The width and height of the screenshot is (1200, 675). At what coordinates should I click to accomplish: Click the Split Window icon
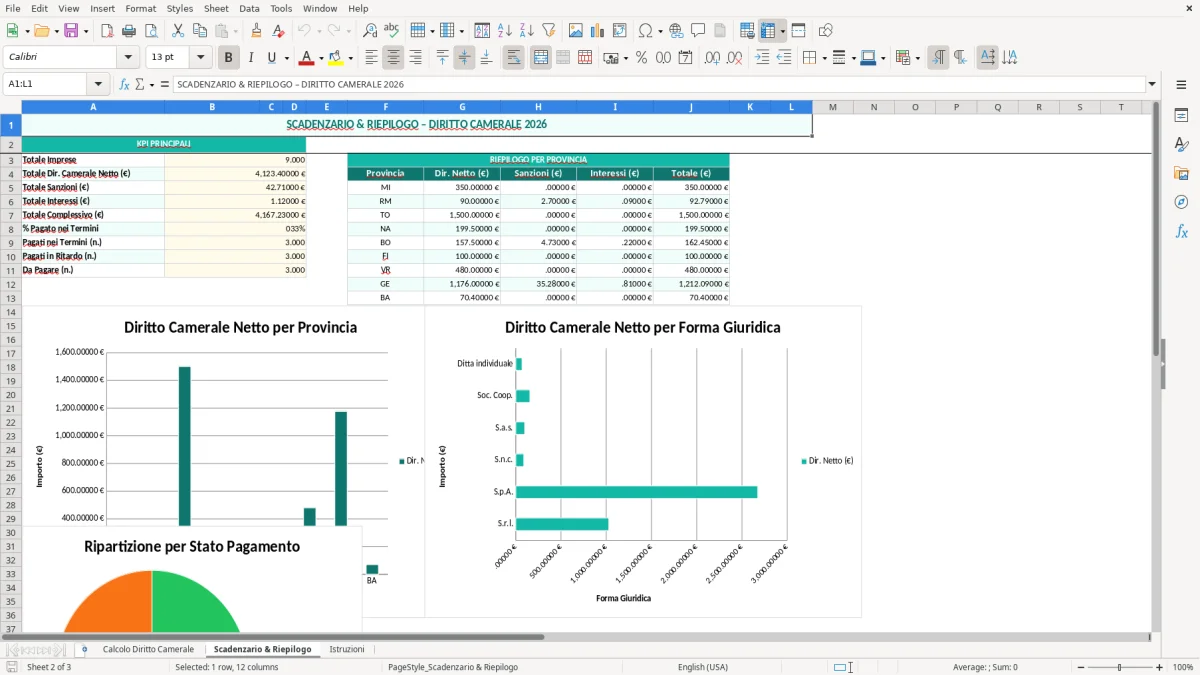point(799,31)
